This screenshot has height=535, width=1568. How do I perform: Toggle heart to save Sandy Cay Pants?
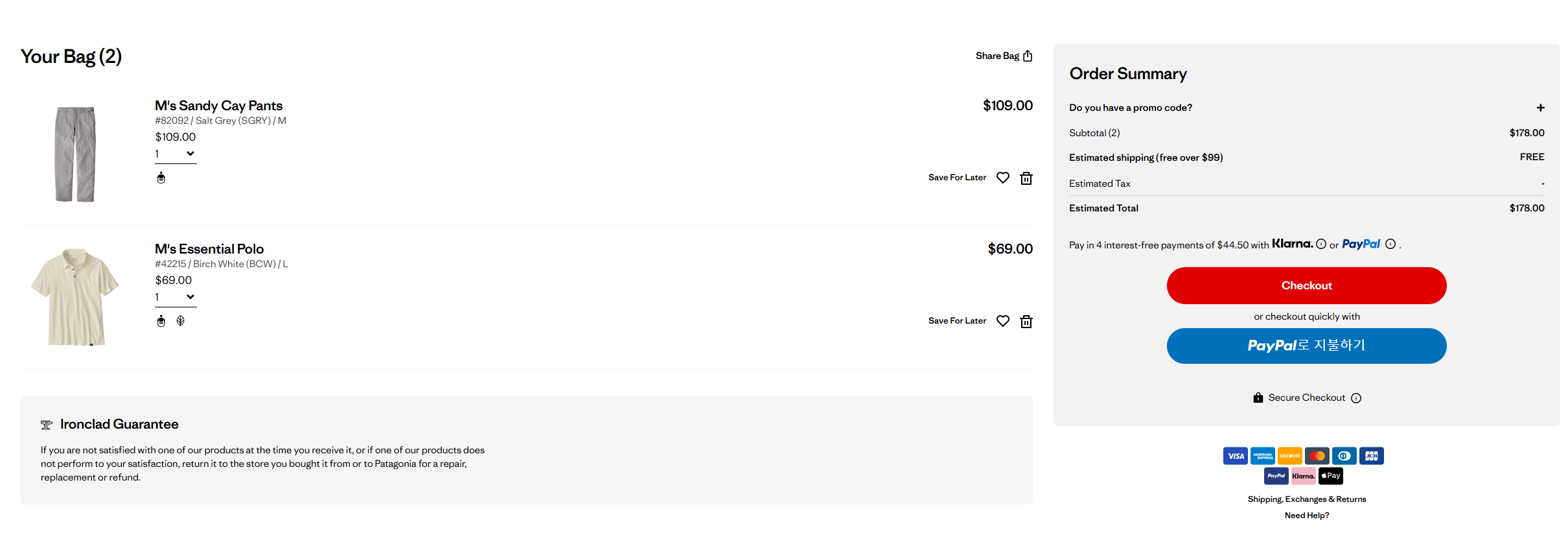coord(1003,178)
